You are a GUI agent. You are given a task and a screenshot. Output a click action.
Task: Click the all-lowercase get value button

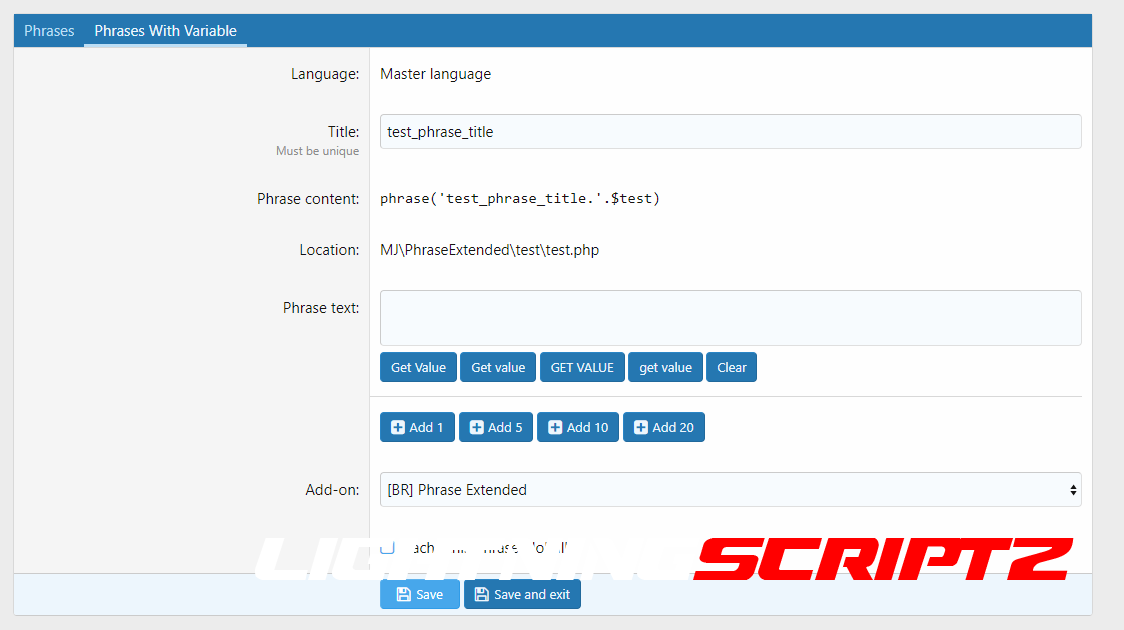pos(665,368)
